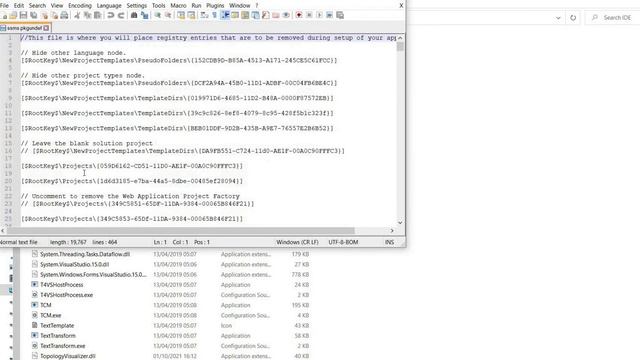Click INS mode indicator in status bar

point(389,242)
